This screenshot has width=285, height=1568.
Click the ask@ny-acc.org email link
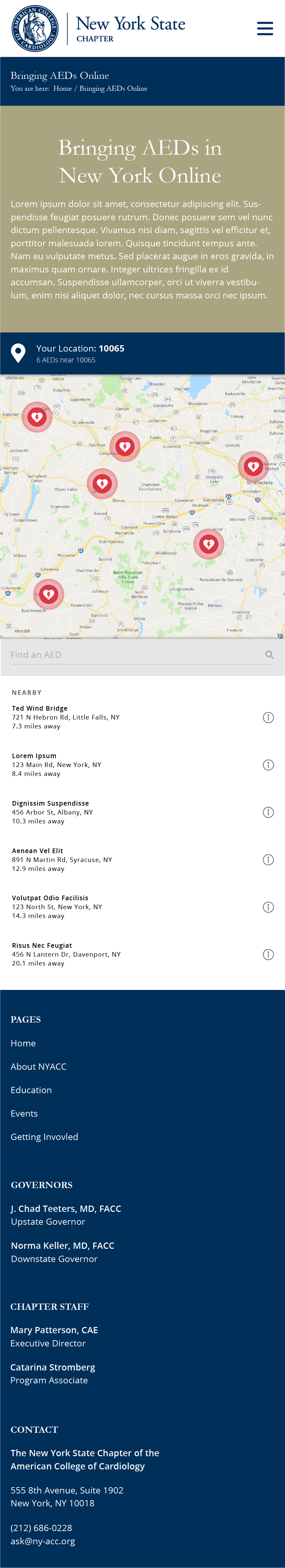click(43, 1541)
